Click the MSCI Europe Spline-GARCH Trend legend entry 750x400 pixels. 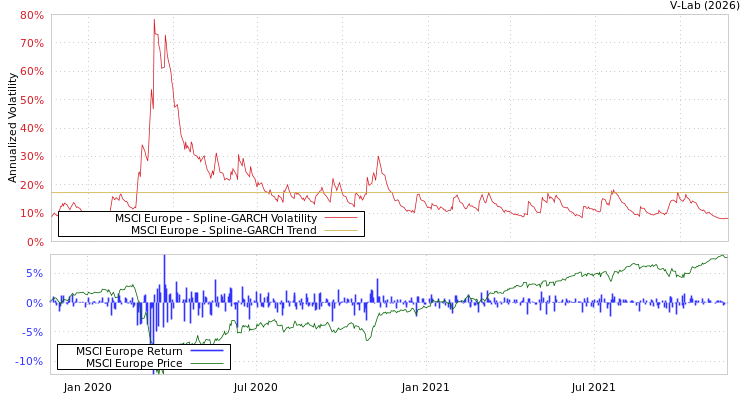click(x=223, y=230)
